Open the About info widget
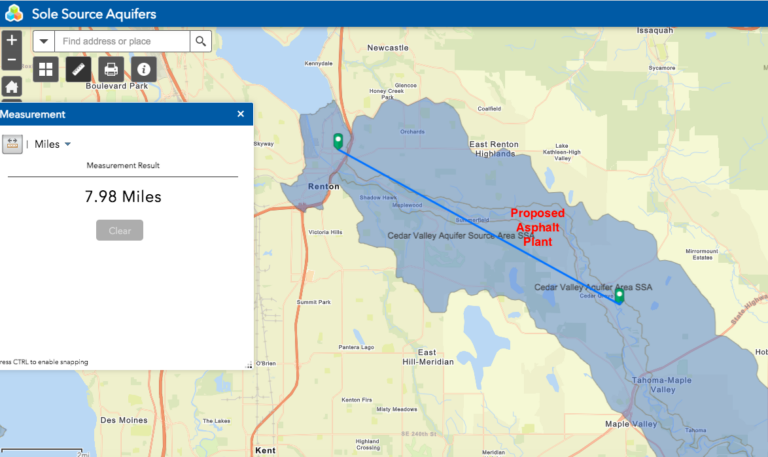 pos(144,69)
